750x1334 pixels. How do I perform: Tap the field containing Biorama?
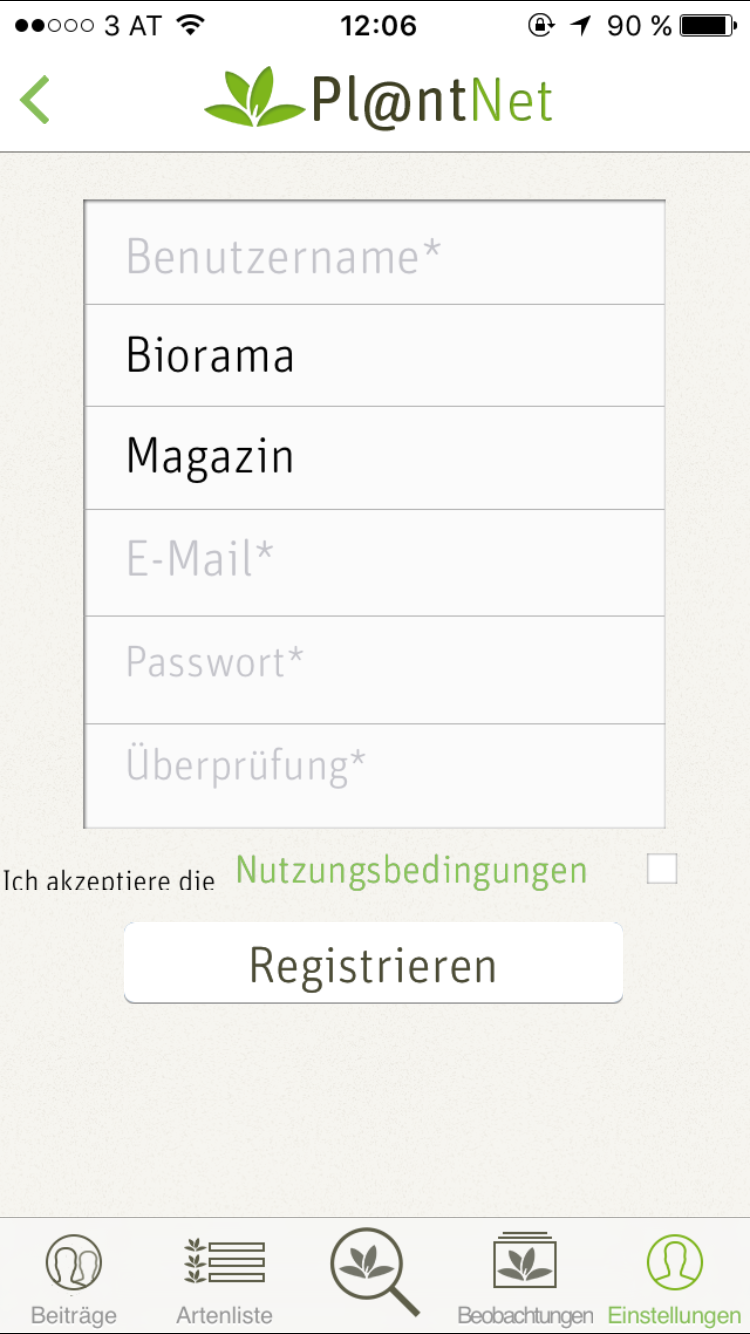tap(375, 356)
